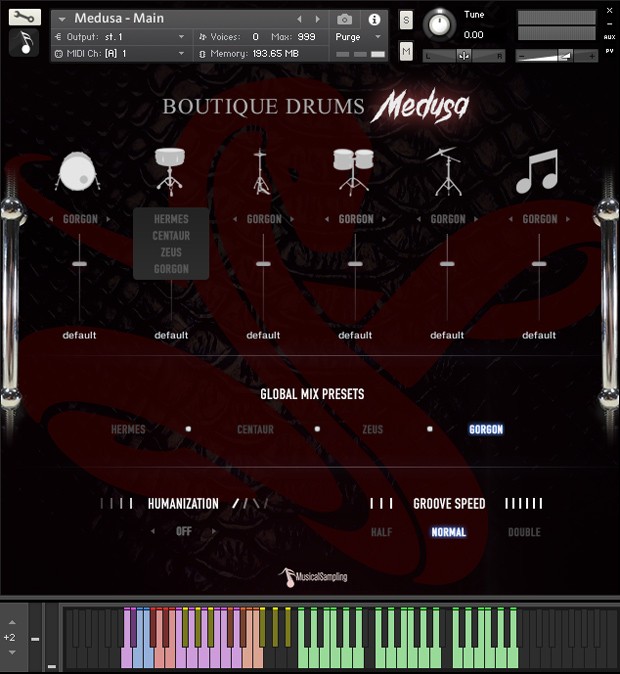Choose ZEUS in the snare preset menu
The width and height of the screenshot is (620, 674).
click(x=171, y=252)
